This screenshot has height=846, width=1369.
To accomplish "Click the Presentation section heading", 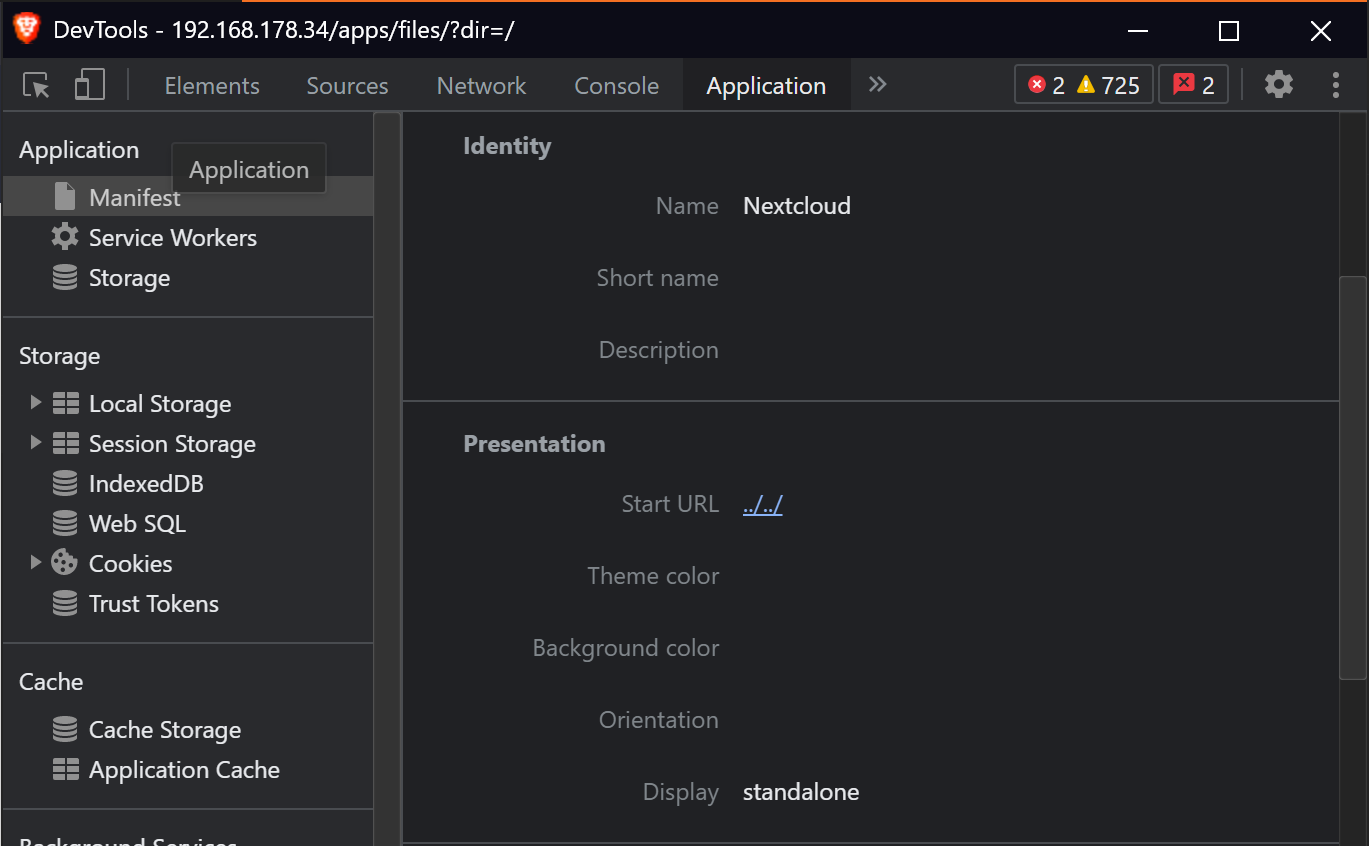I will tap(534, 444).
